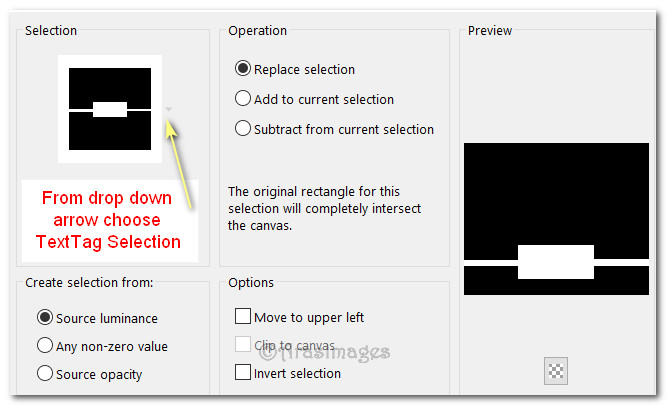Image resolution: width=667 pixels, height=406 pixels.
Task: Check the Invert selection box
Action: [243, 373]
